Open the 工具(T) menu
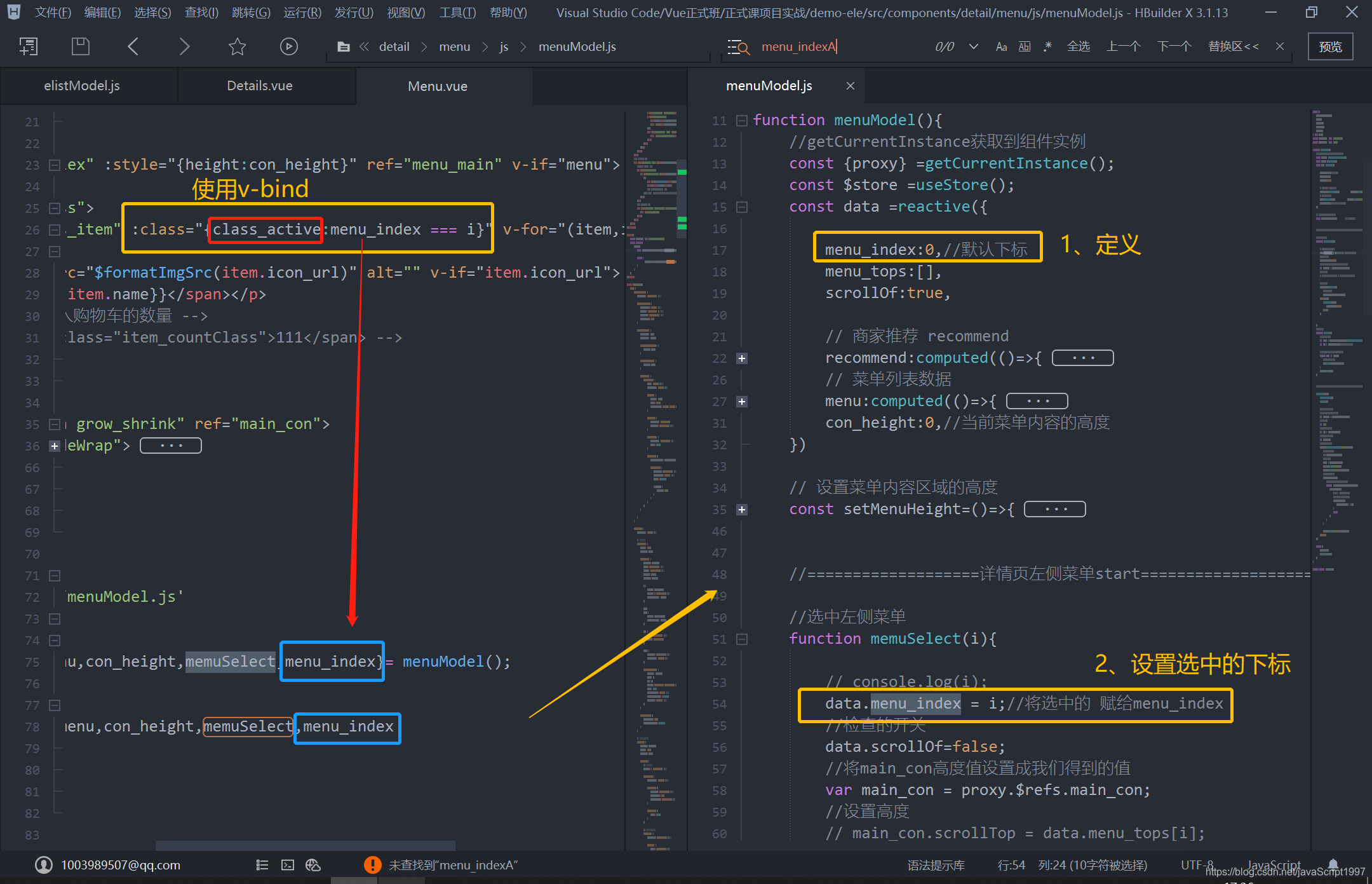The height and width of the screenshot is (884, 1372). (457, 13)
